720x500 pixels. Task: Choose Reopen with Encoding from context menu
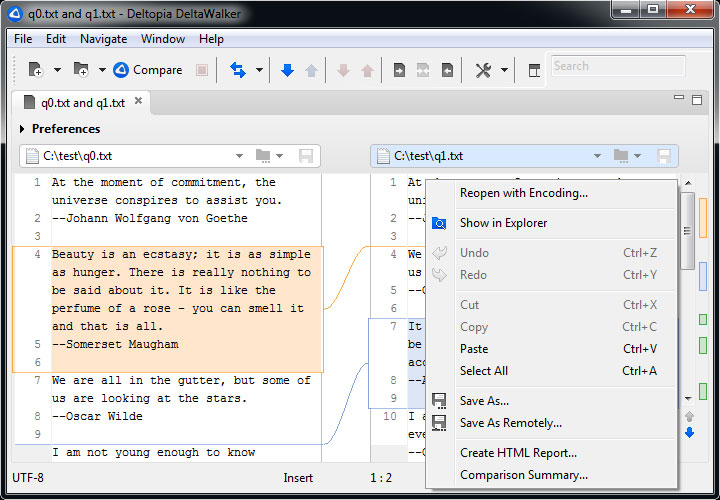[x=523, y=193]
